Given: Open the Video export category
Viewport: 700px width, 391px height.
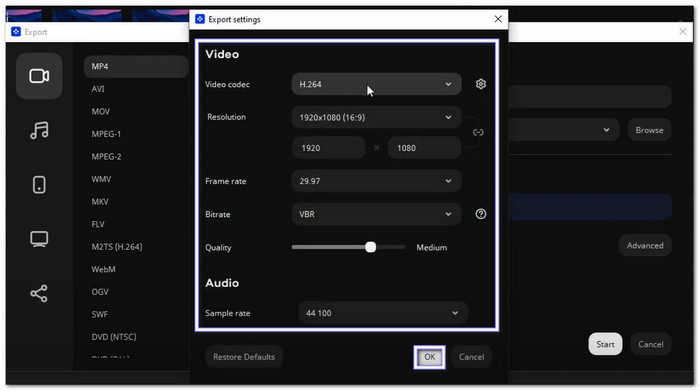Looking at the screenshot, I should coord(39,76).
